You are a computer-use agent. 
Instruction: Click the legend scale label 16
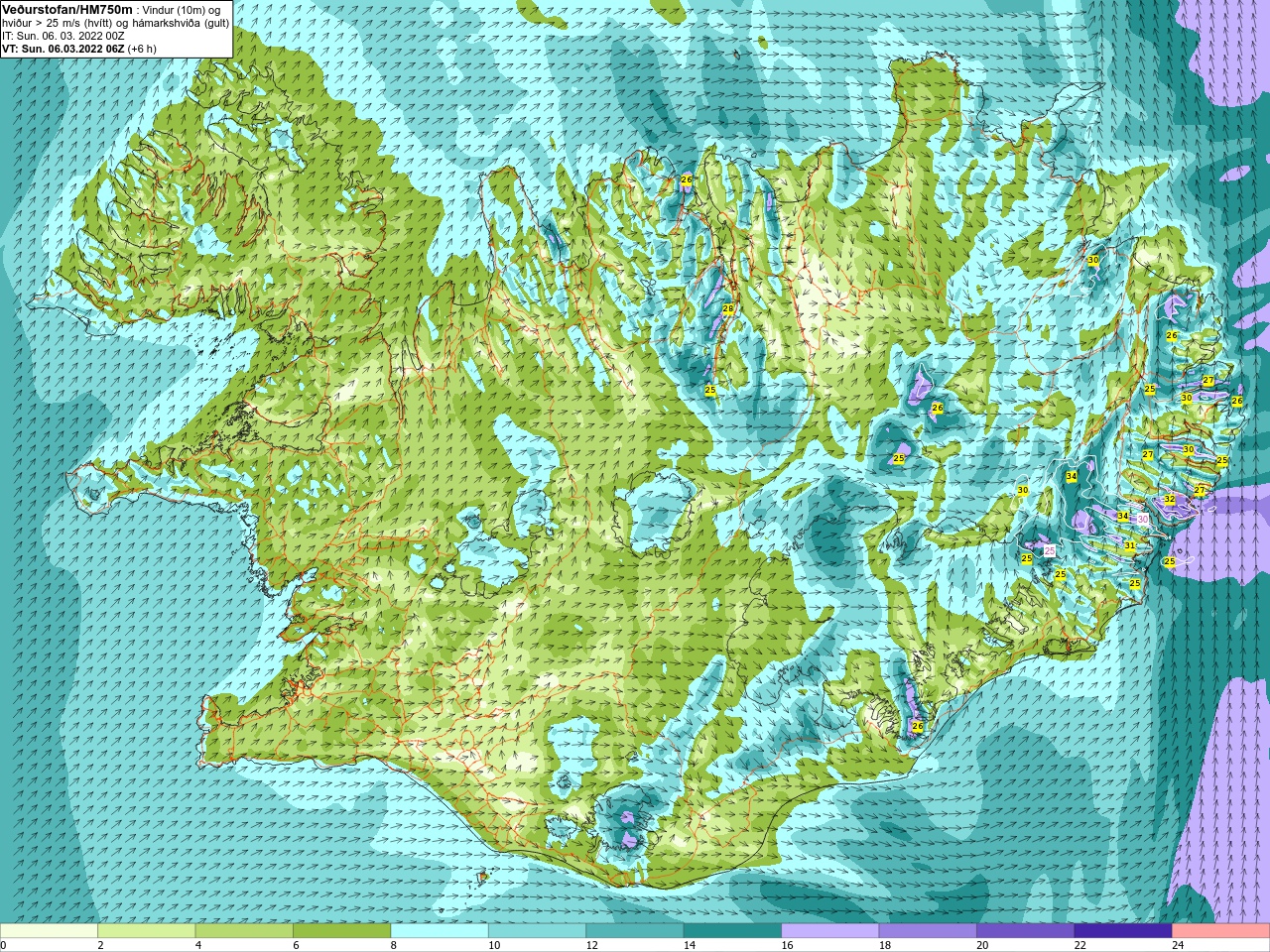click(x=788, y=945)
